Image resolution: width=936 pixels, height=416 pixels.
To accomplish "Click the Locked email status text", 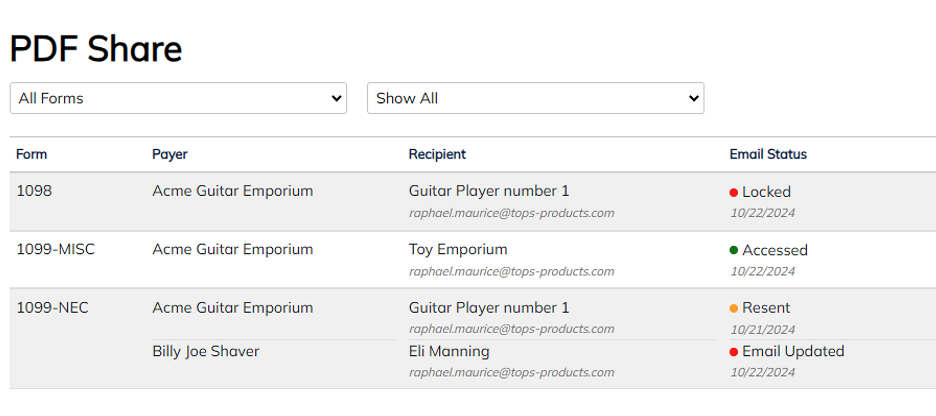I will coord(766,192).
